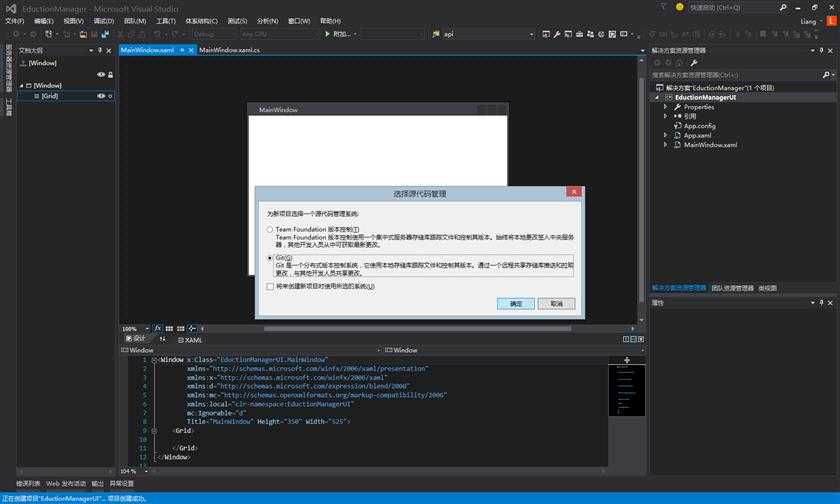
Task: Click the lock icon in Document Outline
Action: point(110,75)
